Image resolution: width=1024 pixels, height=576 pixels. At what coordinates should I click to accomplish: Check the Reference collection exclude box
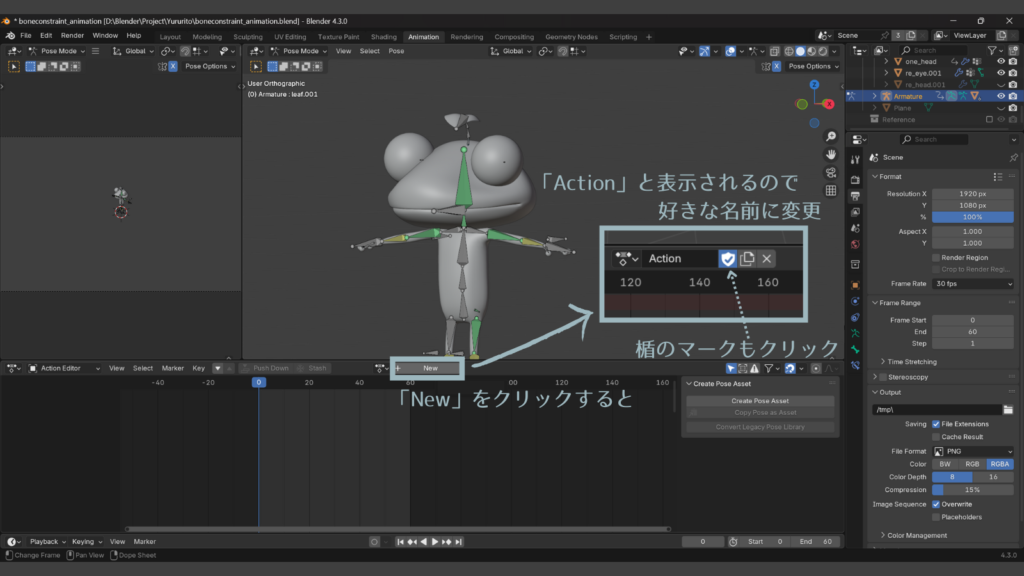(x=989, y=120)
